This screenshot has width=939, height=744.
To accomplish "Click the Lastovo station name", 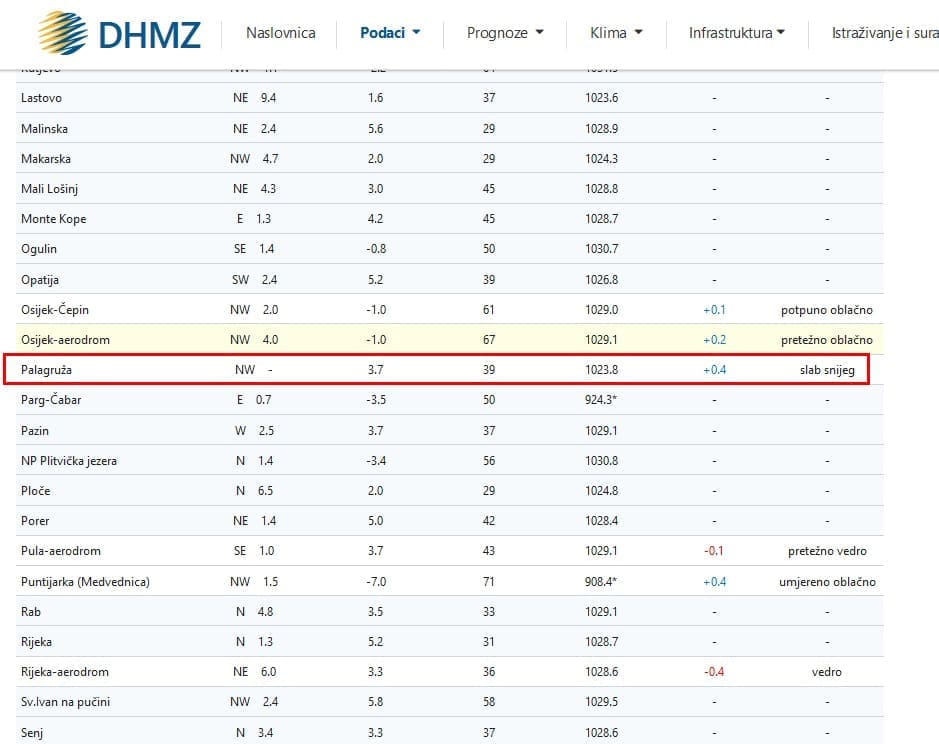I will click(x=43, y=98).
